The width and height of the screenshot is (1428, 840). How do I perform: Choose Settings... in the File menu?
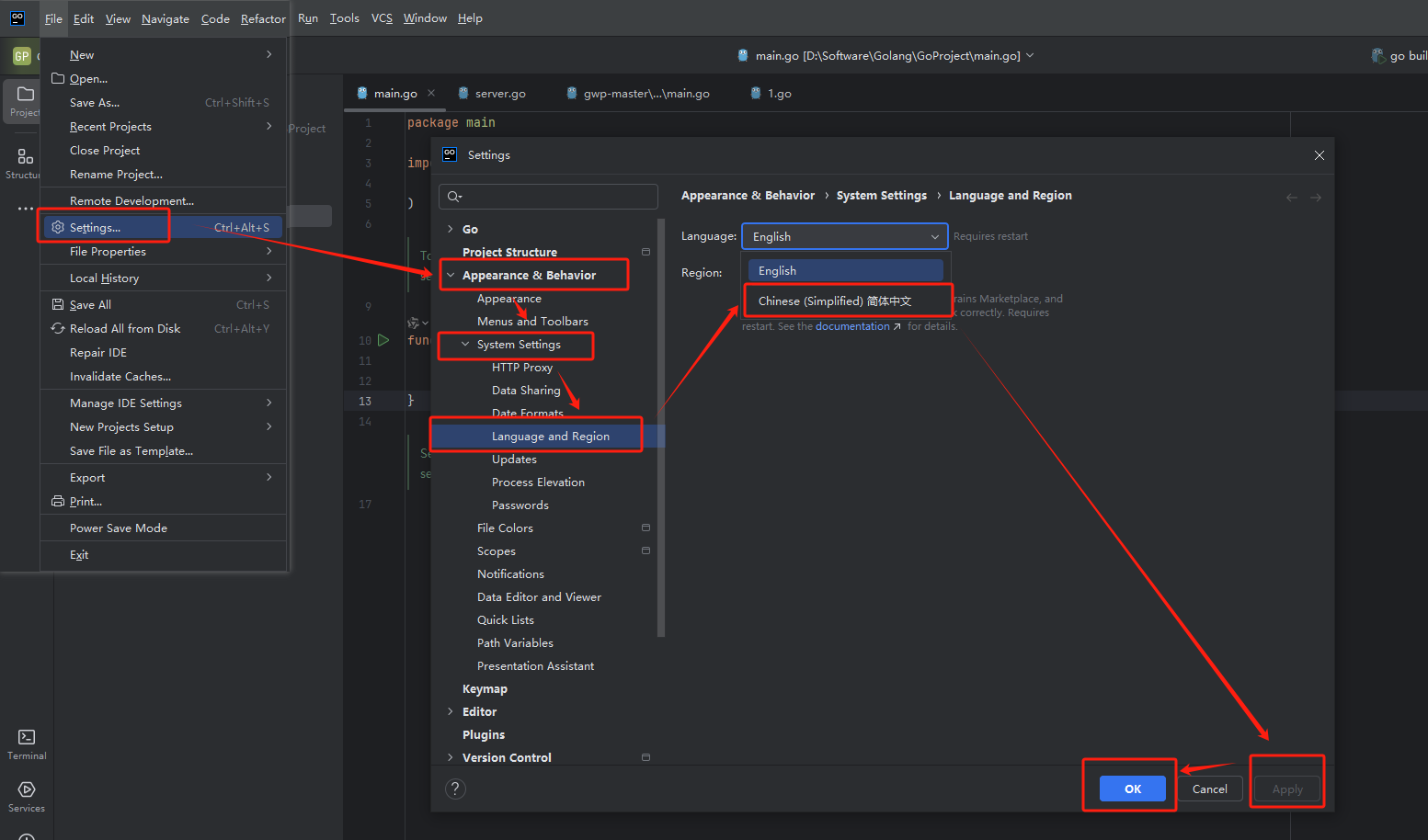[x=162, y=227]
